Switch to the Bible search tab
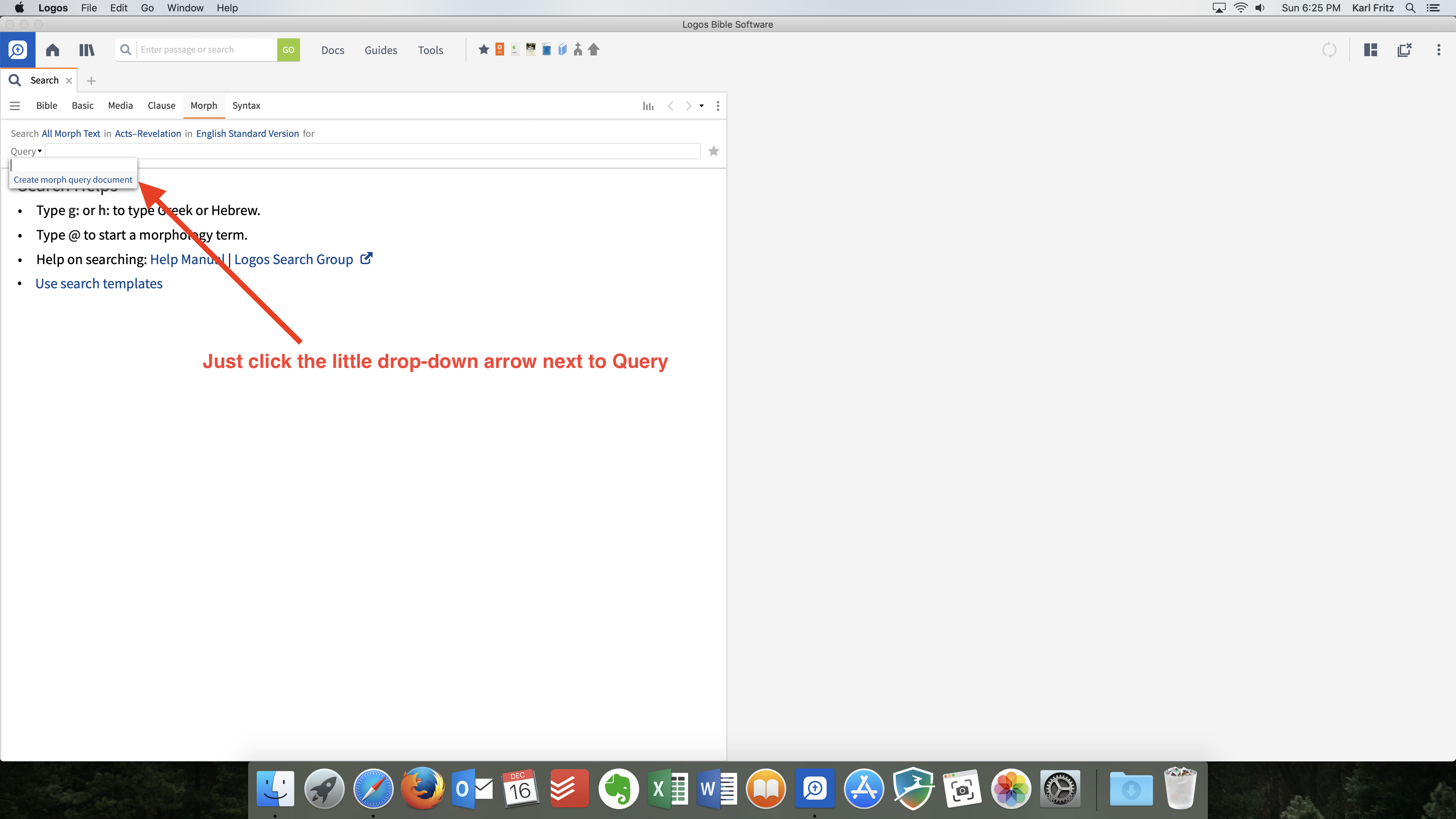 coord(47,106)
